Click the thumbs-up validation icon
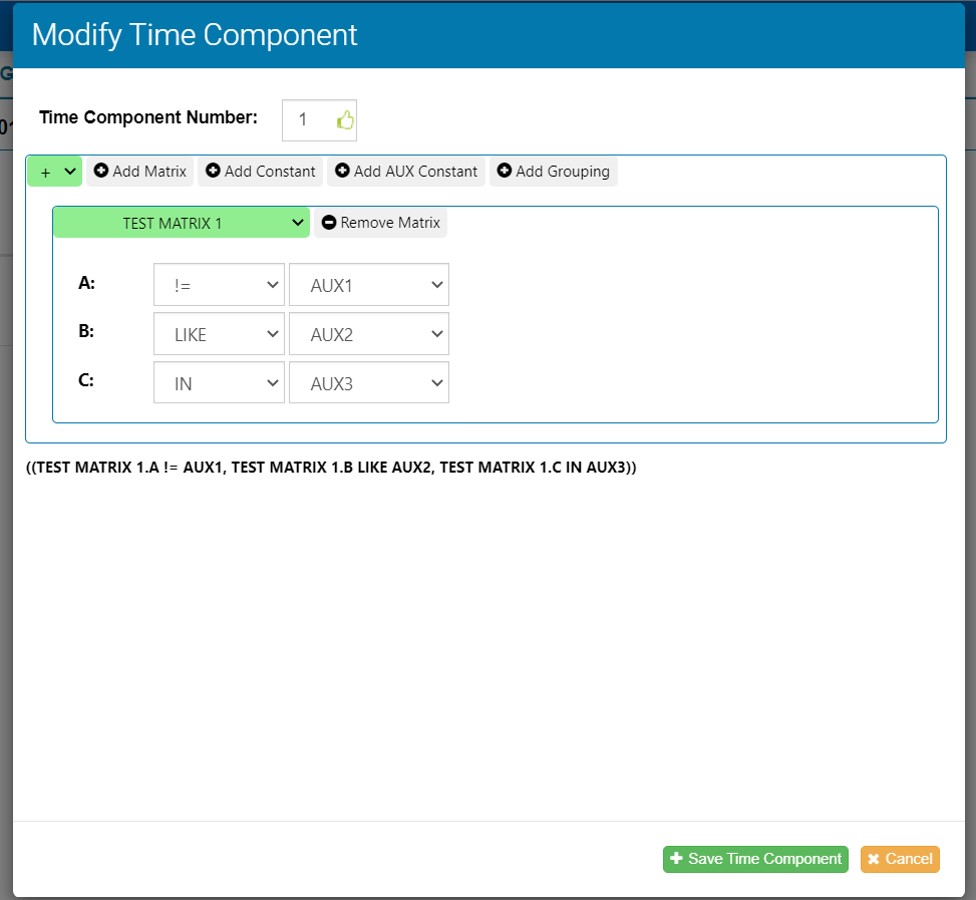 [347, 119]
